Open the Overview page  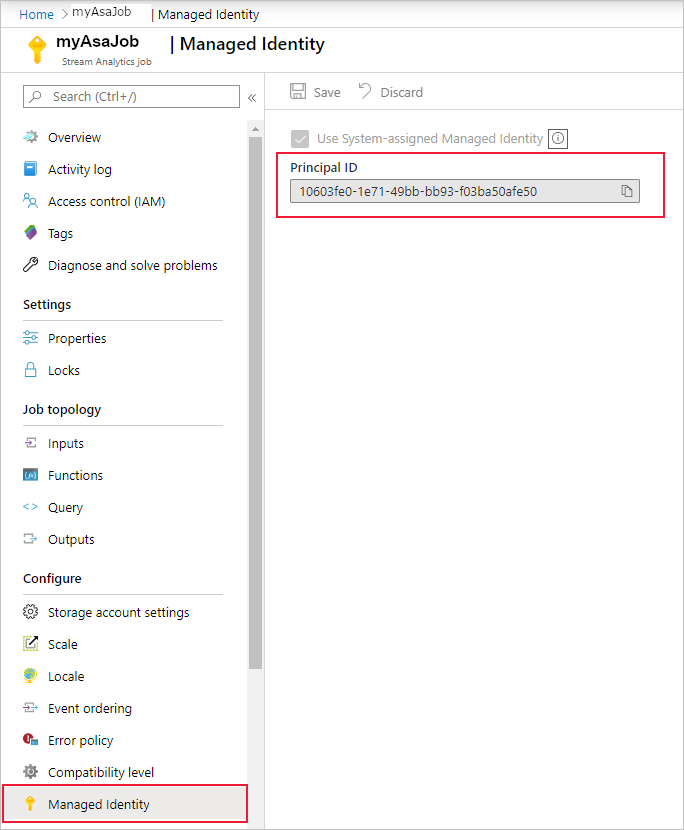[75, 137]
